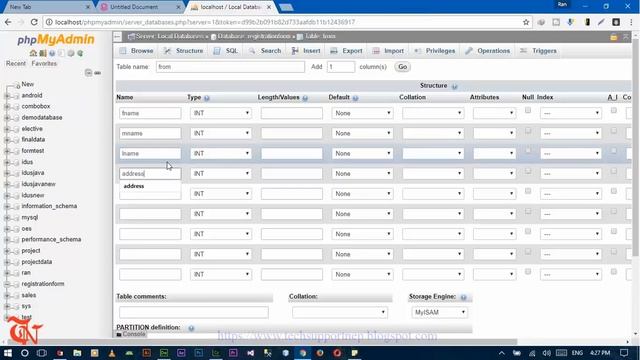Open Structure help icon

(454, 86)
